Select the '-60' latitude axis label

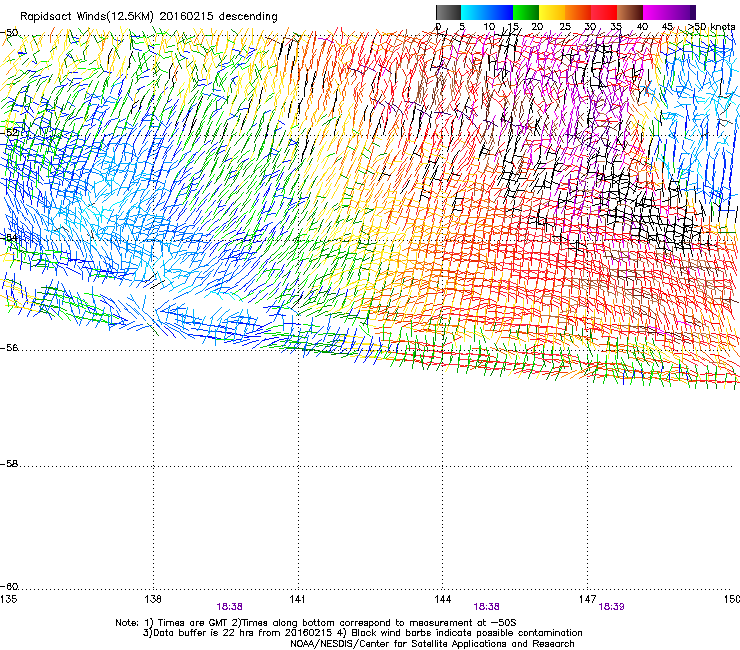pyautogui.click(x=9, y=587)
